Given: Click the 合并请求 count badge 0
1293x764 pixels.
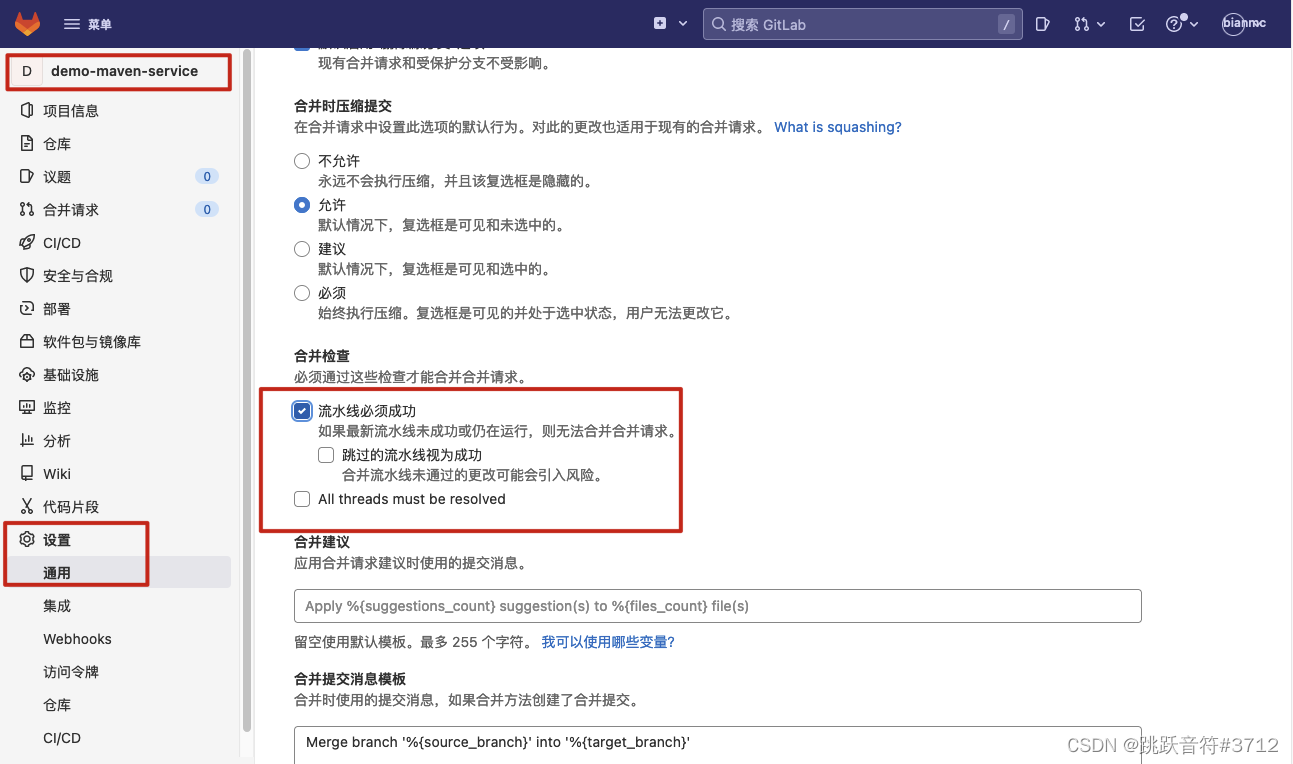Looking at the screenshot, I should point(207,209).
